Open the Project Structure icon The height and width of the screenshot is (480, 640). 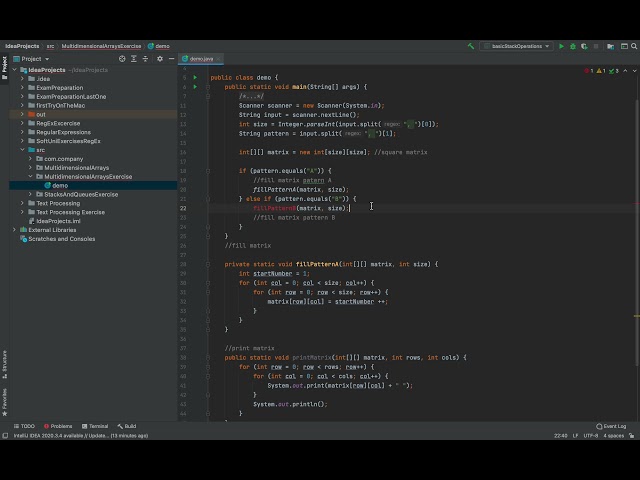click(611, 46)
